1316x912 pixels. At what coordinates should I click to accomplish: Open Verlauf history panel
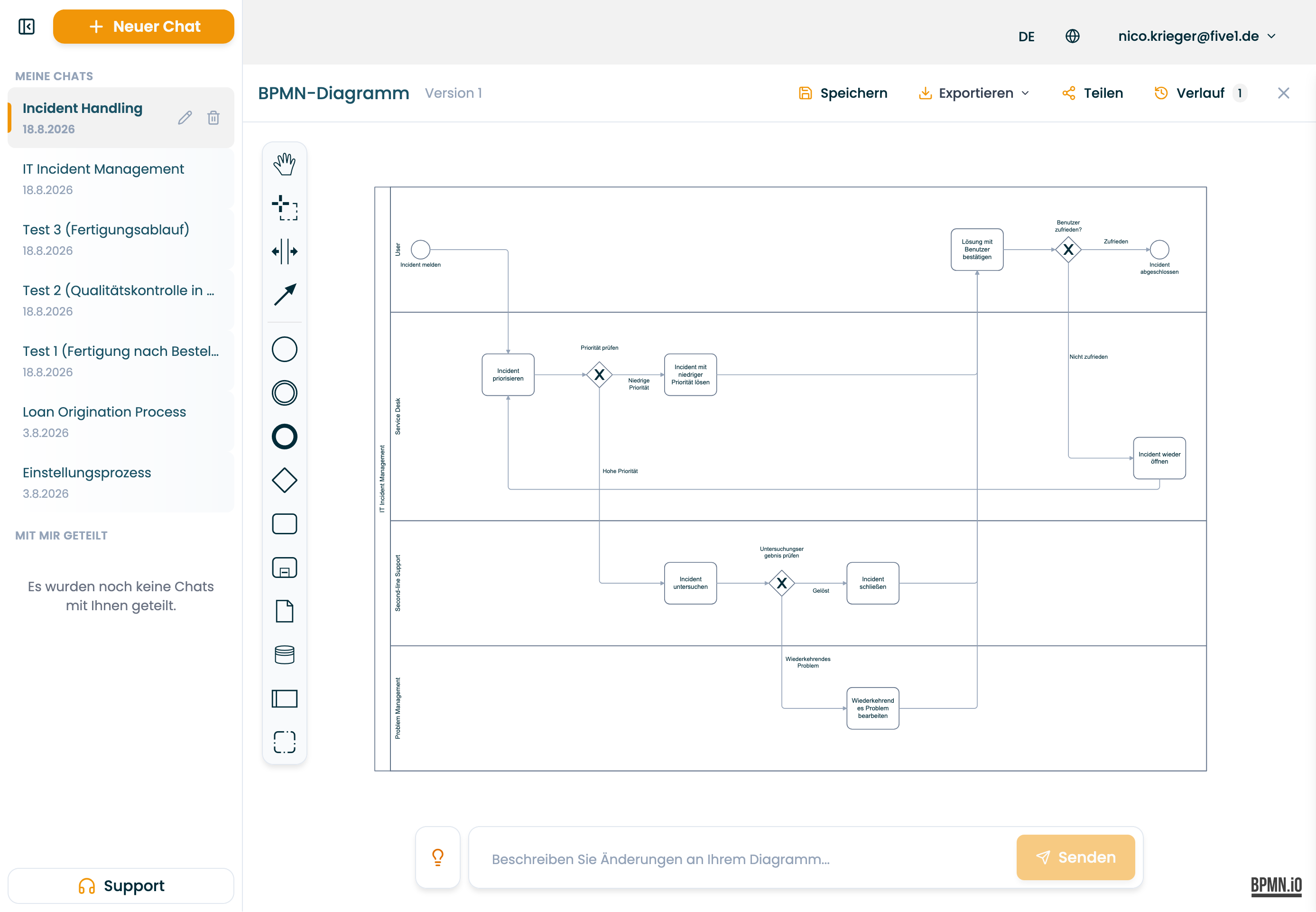[1200, 93]
